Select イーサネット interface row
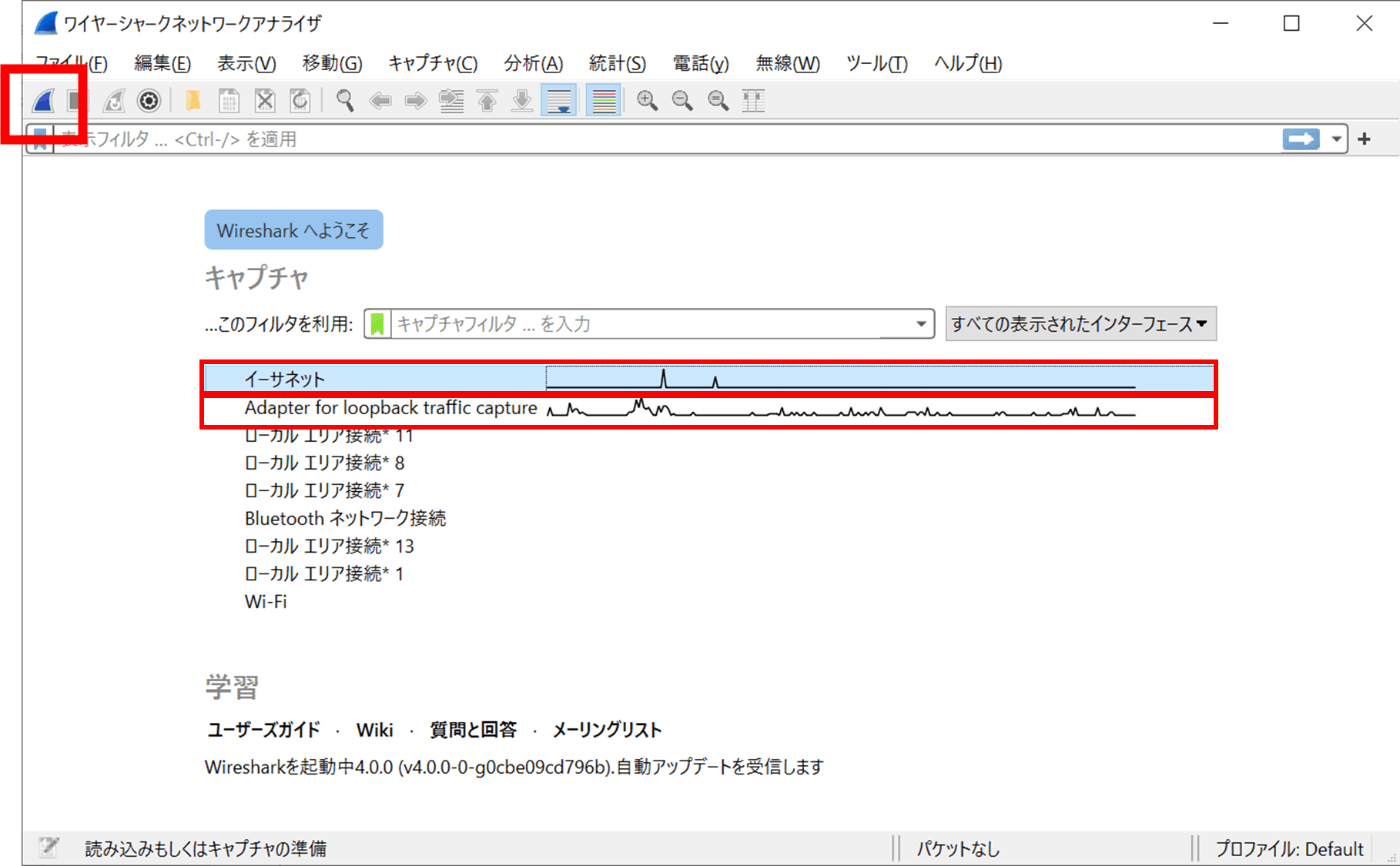Viewport: 1400px width, 866px height. tap(710, 379)
